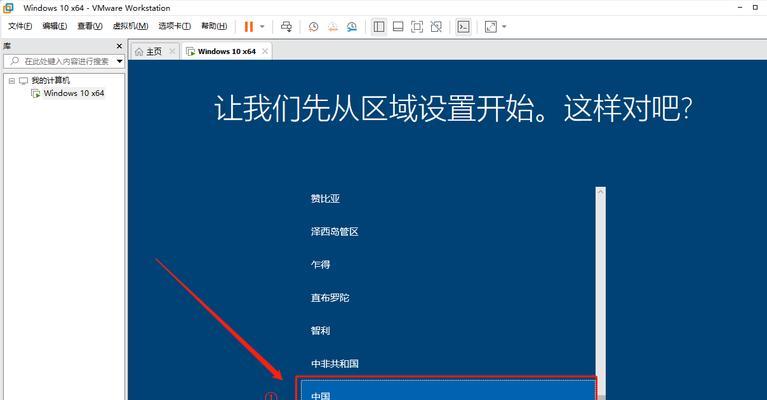Open the 编辑(E) menu
The image size is (767, 400).
tap(55, 26)
